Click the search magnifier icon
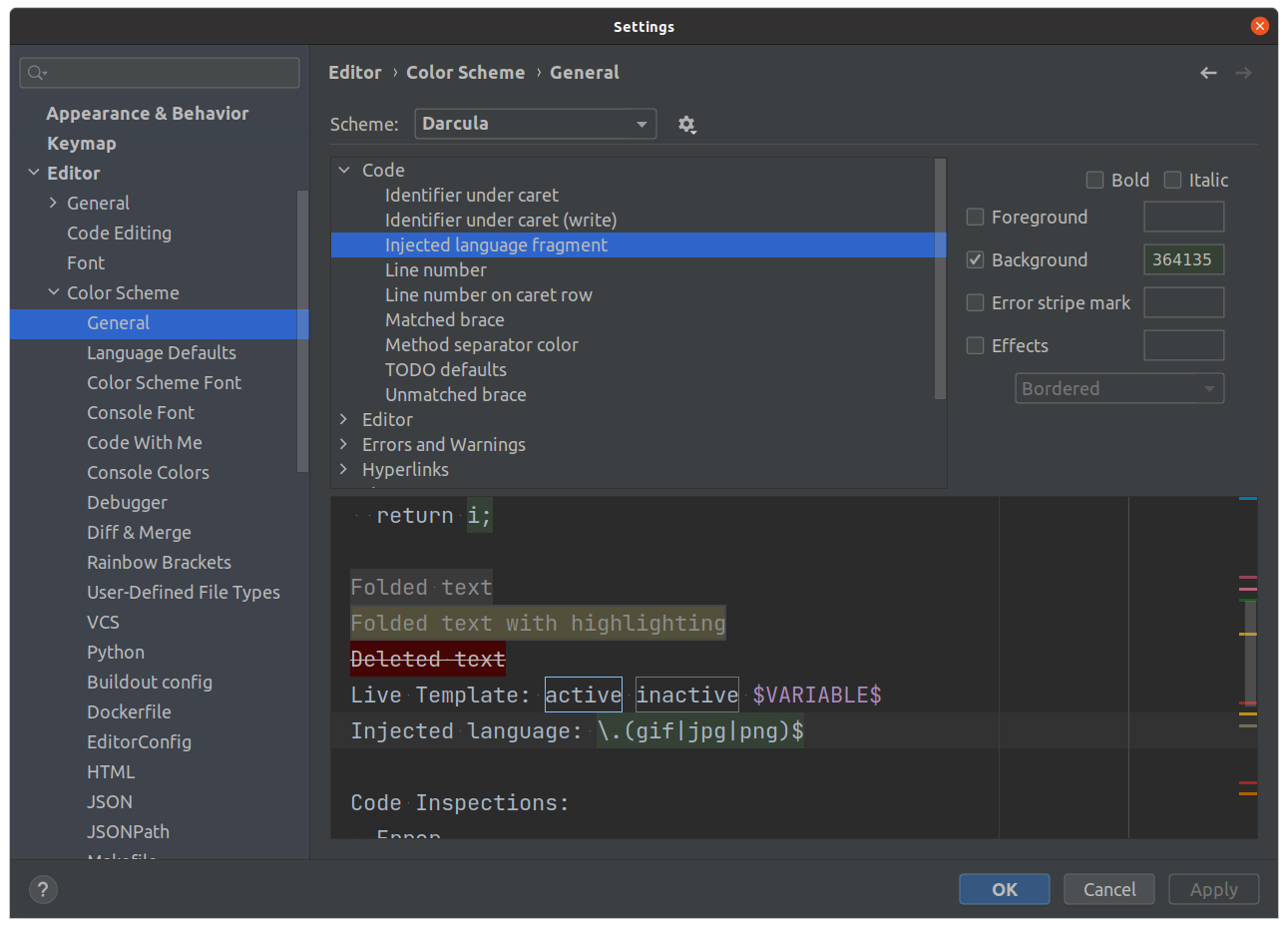 pos(37,73)
